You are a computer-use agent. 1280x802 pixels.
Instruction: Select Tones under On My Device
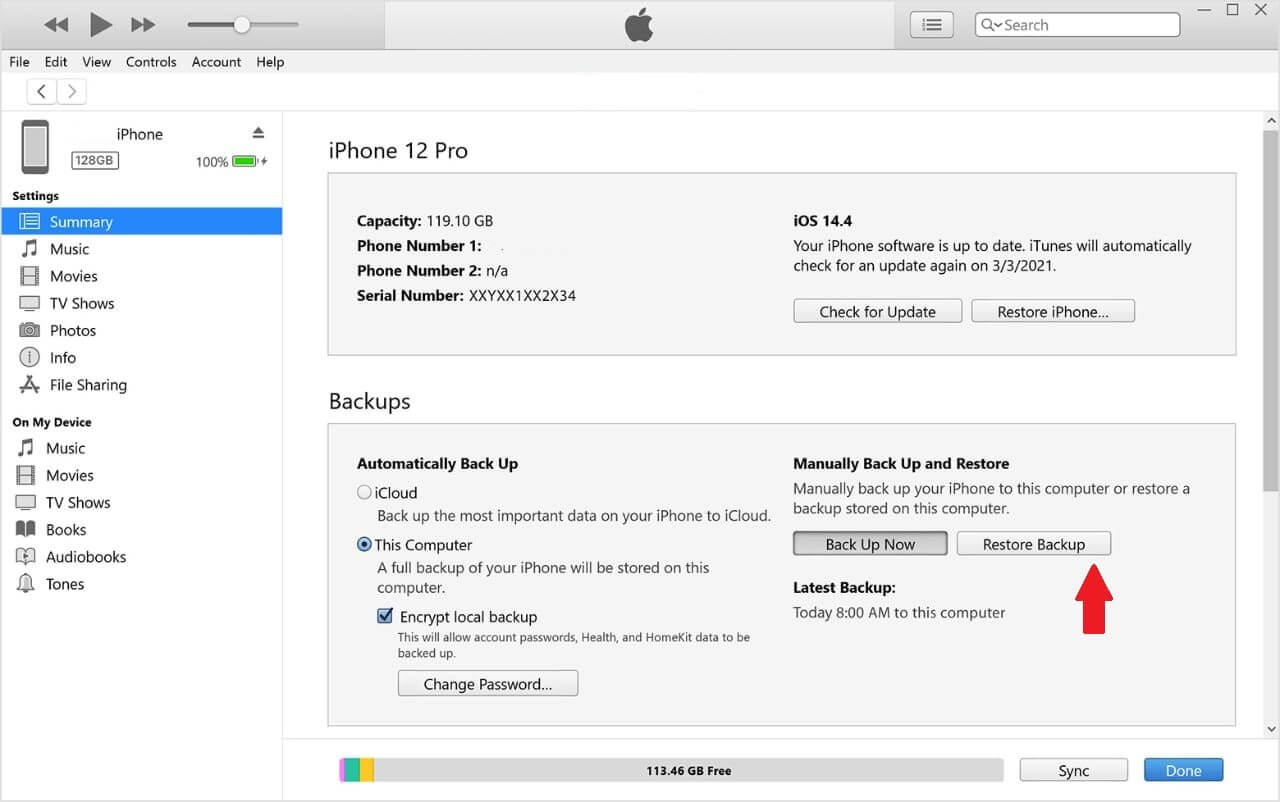click(x=64, y=584)
